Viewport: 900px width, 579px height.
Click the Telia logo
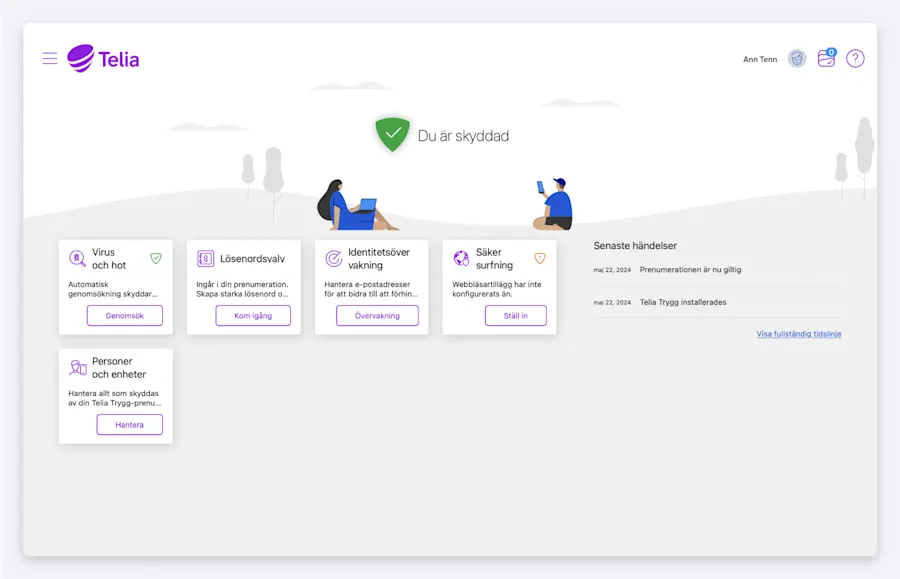(x=102, y=58)
